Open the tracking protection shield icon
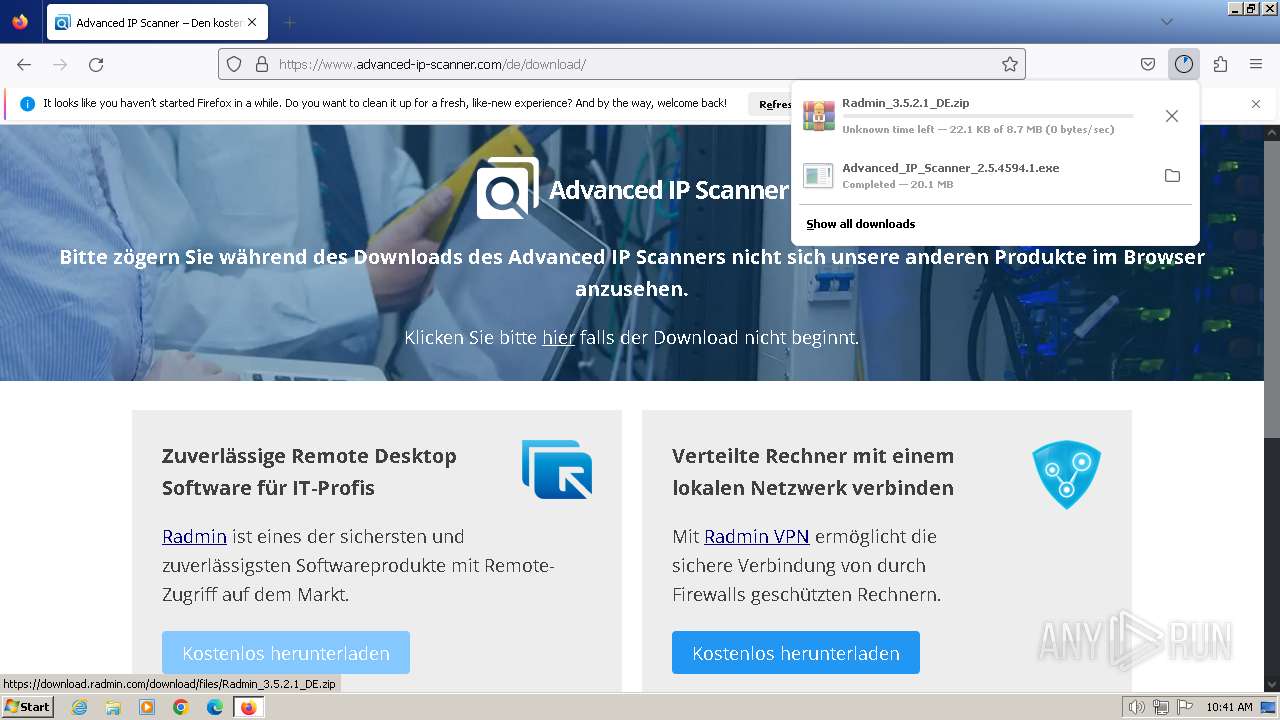This screenshot has height=720, width=1280. click(x=234, y=64)
